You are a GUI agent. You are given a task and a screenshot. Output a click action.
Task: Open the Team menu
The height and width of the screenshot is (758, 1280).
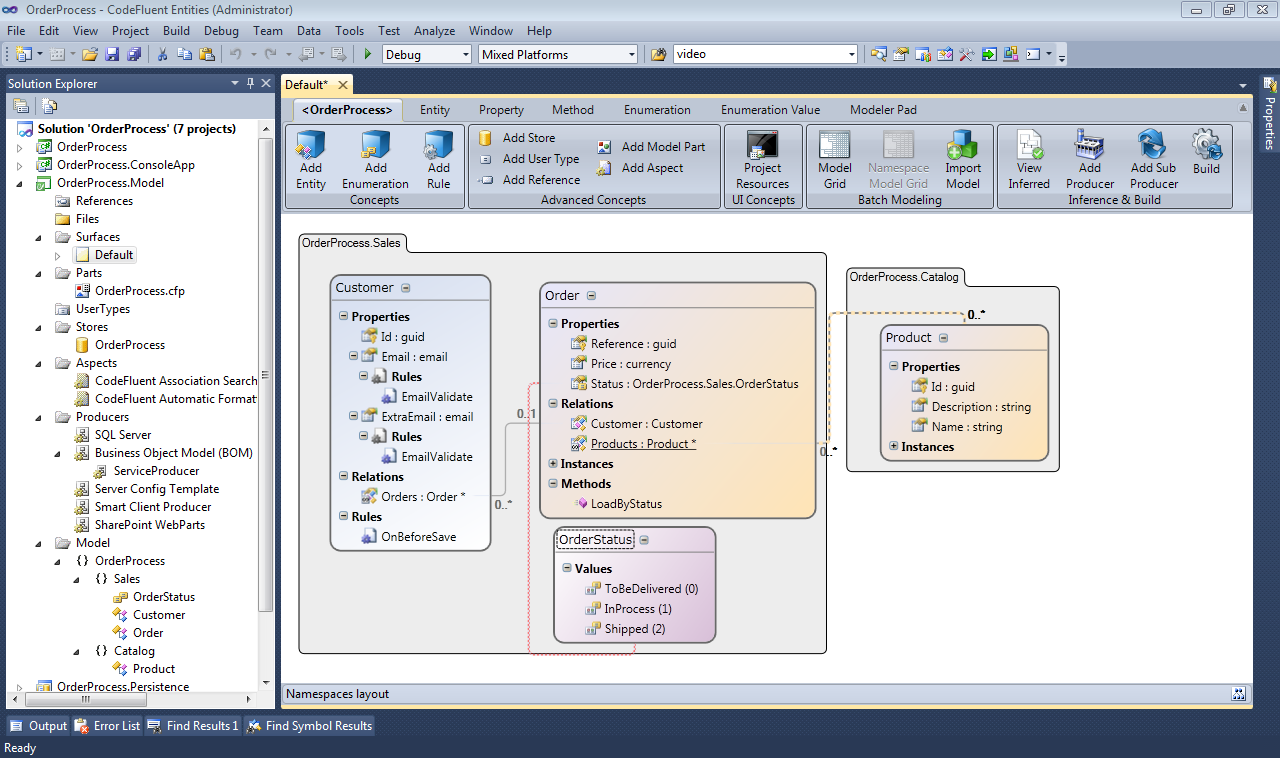coord(267,31)
